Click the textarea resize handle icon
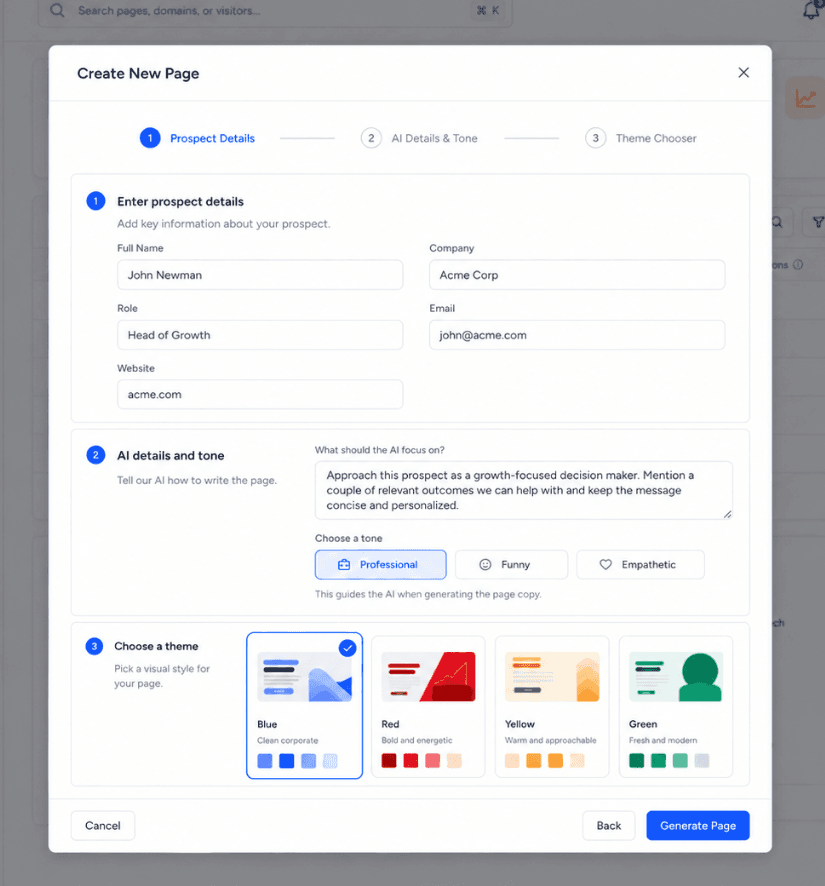The width and height of the screenshot is (825, 886). 727,514
